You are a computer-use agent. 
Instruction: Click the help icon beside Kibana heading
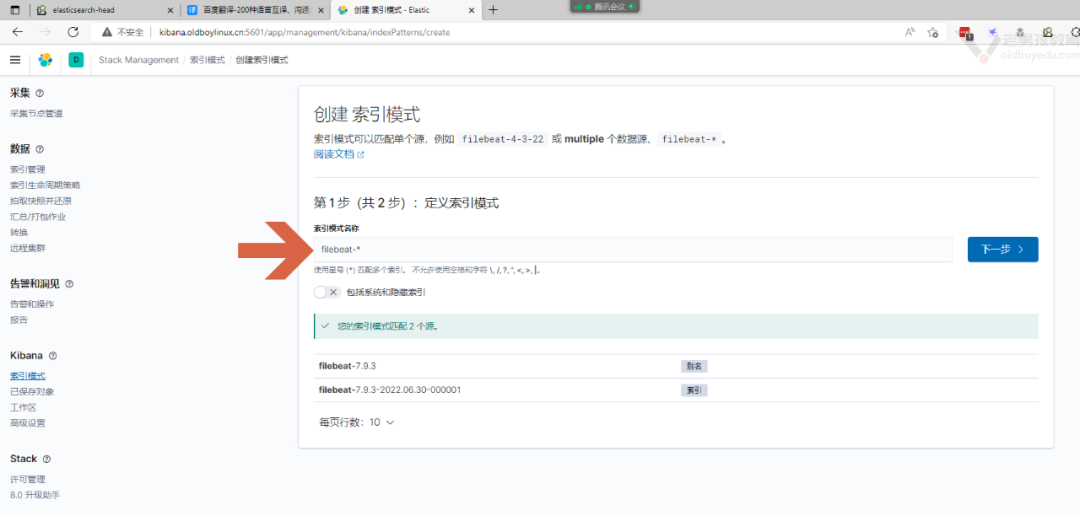click(53, 355)
